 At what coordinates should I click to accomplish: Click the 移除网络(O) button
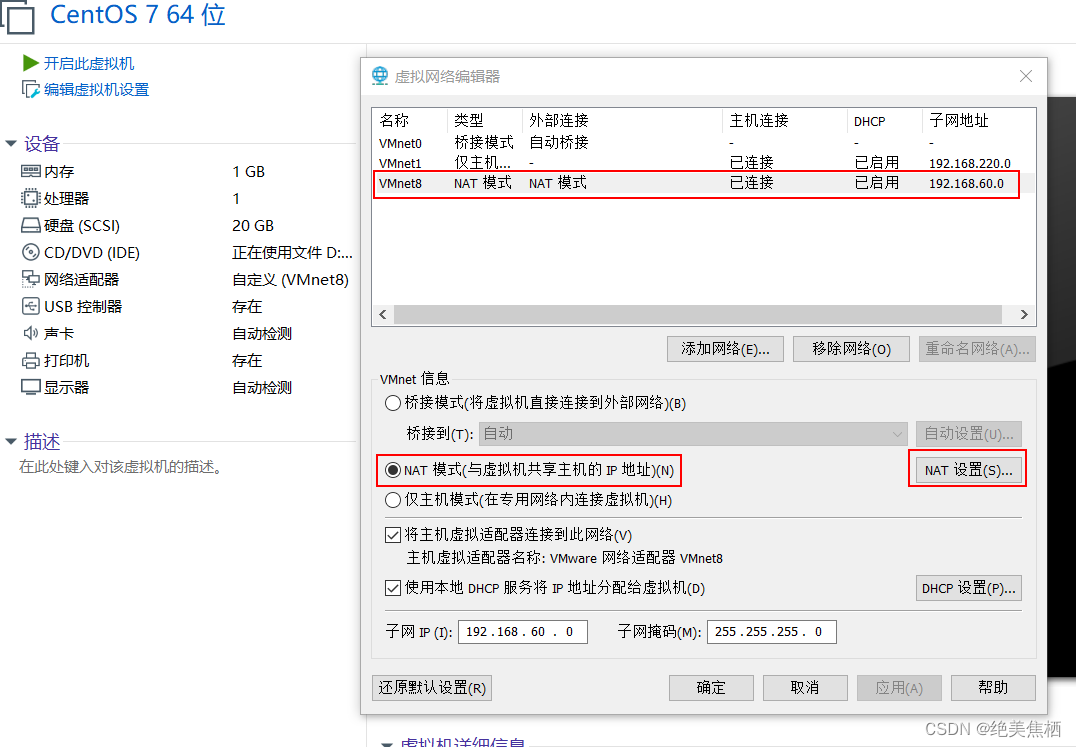[x=852, y=348]
